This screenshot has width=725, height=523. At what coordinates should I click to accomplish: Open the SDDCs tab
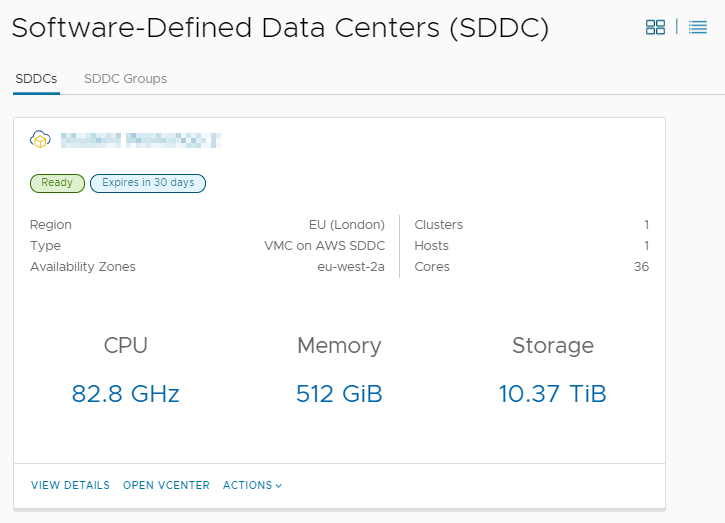click(36, 79)
